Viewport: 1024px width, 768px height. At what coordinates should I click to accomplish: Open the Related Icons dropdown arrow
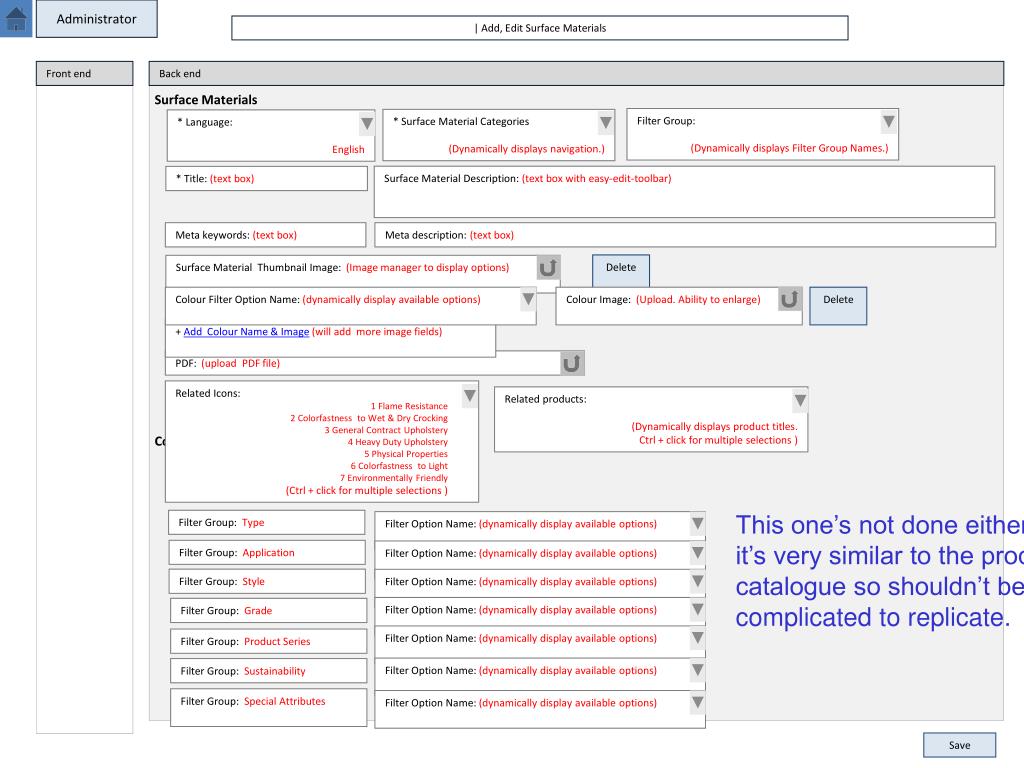(470, 396)
